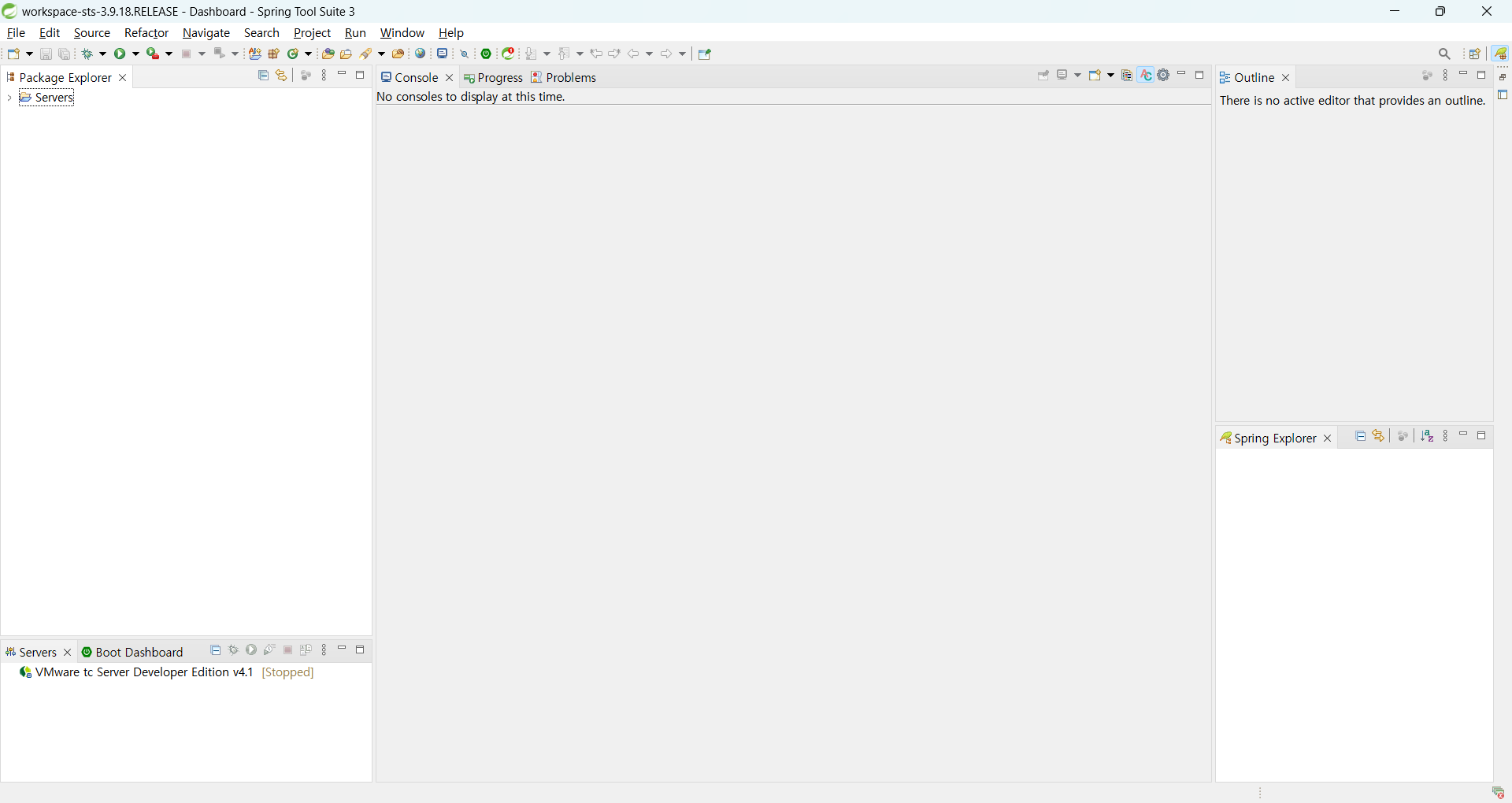The width and height of the screenshot is (1512, 803).
Task: Toggle Skip All Breakpoints icon
Action: pos(465,54)
